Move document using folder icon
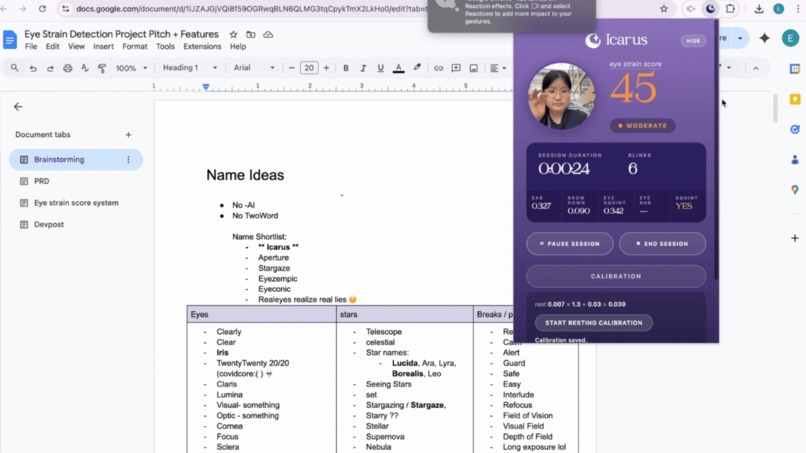Image resolution: width=806 pixels, height=453 pixels. (251, 34)
